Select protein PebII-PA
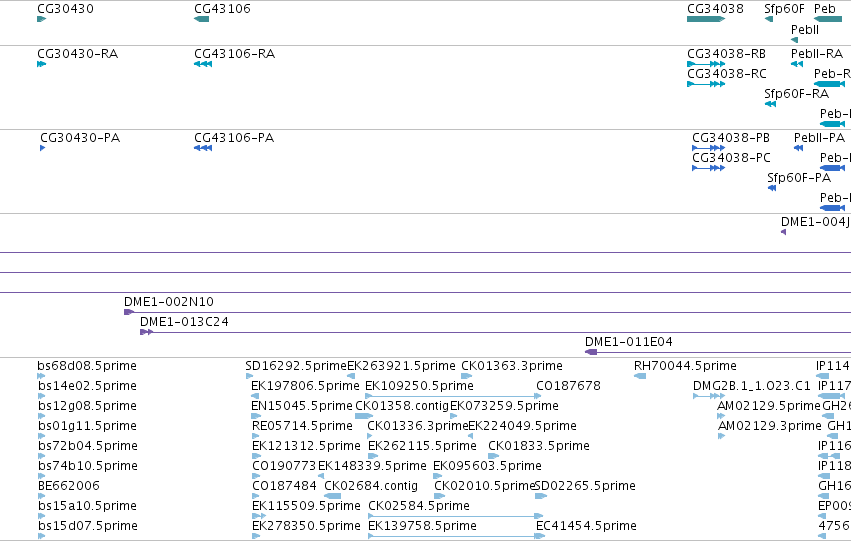The height and width of the screenshot is (541, 851). (x=819, y=138)
